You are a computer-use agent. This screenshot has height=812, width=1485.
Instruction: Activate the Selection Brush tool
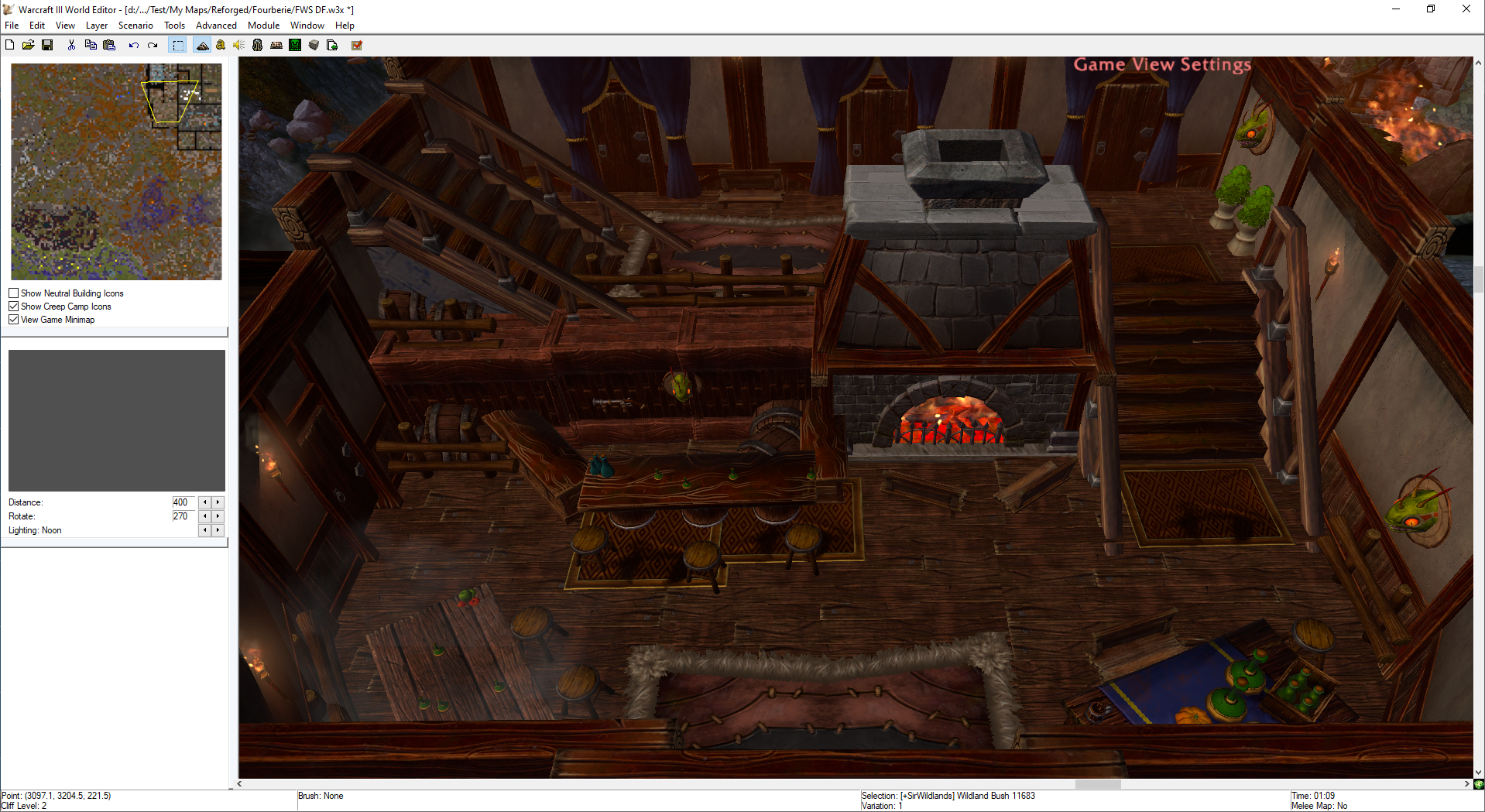click(x=178, y=45)
